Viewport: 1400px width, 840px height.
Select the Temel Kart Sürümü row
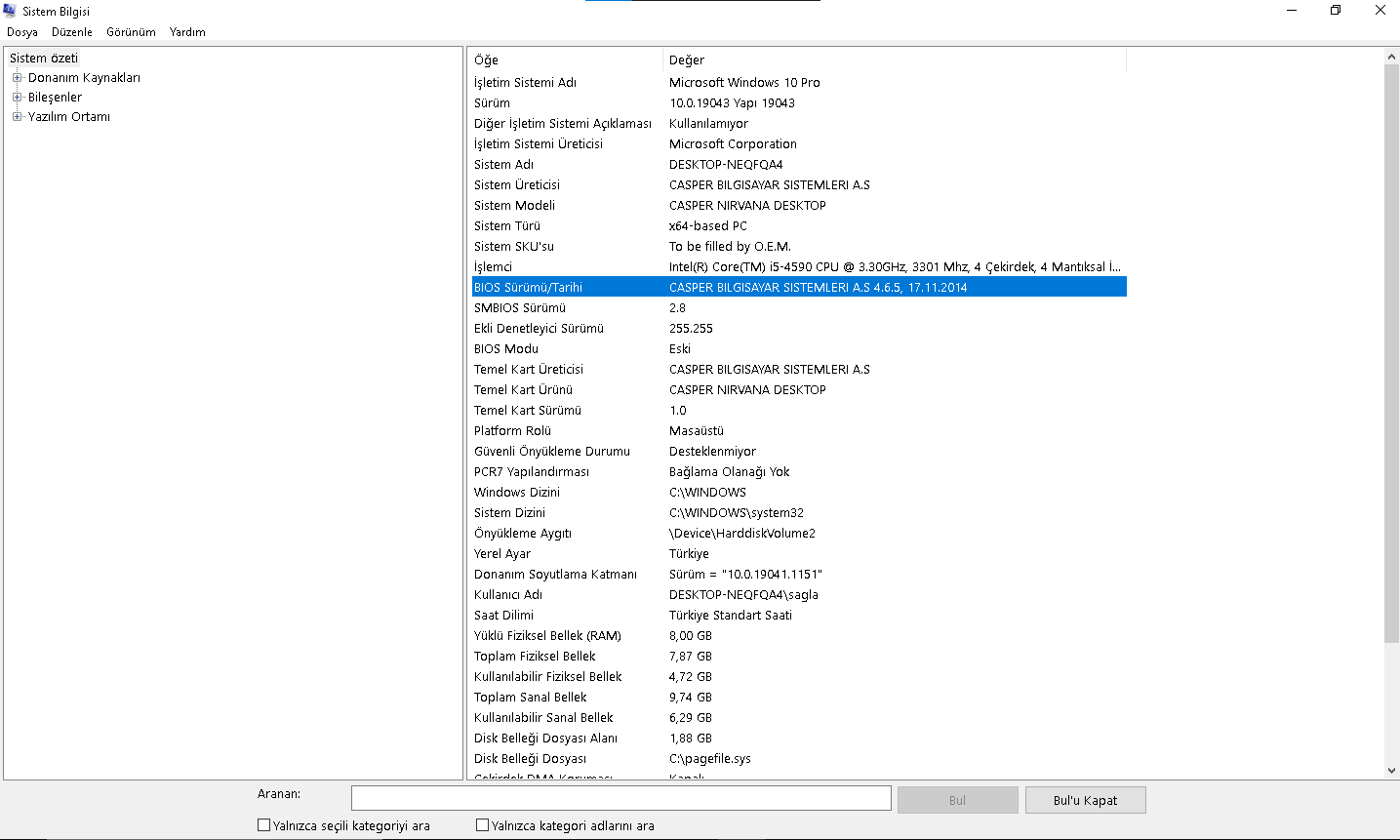[x=799, y=411]
